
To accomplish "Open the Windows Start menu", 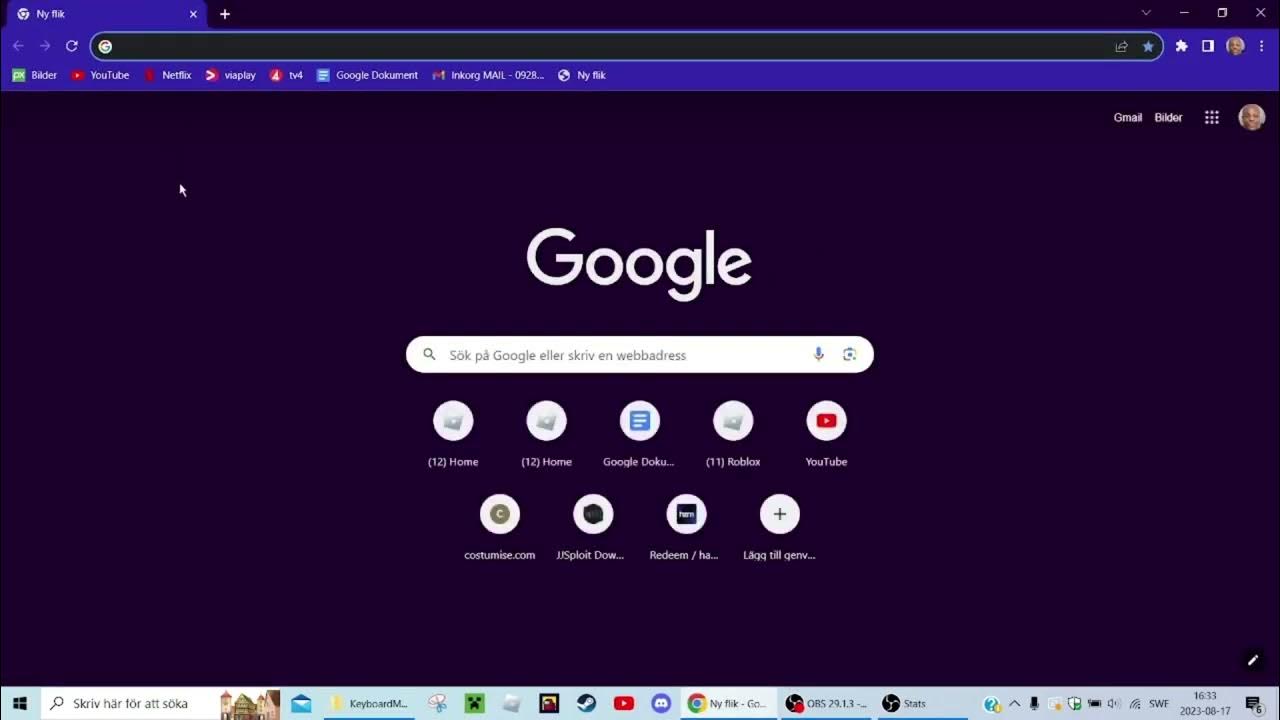I will (19, 703).
